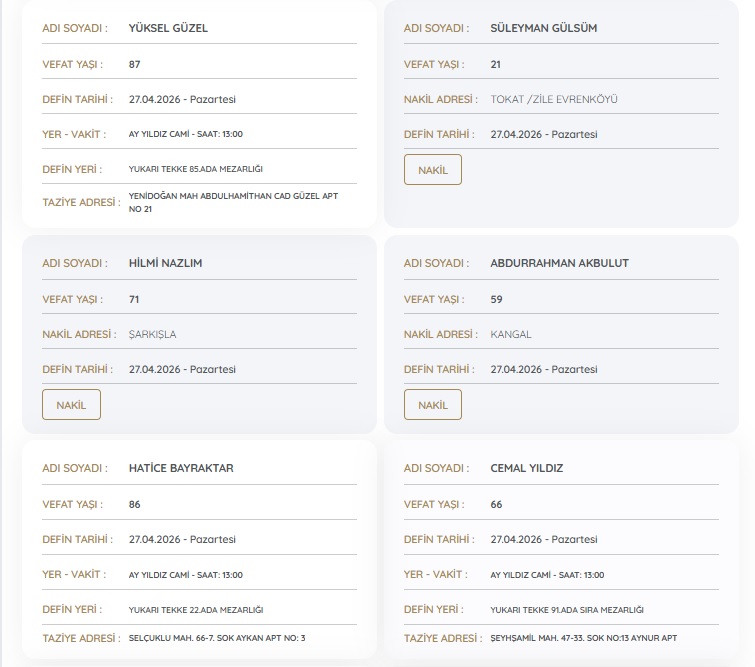Select the name HATİCE BAYRAKTAR
The height and width of the screenshot is (667, 755).
tap(181, 468)
